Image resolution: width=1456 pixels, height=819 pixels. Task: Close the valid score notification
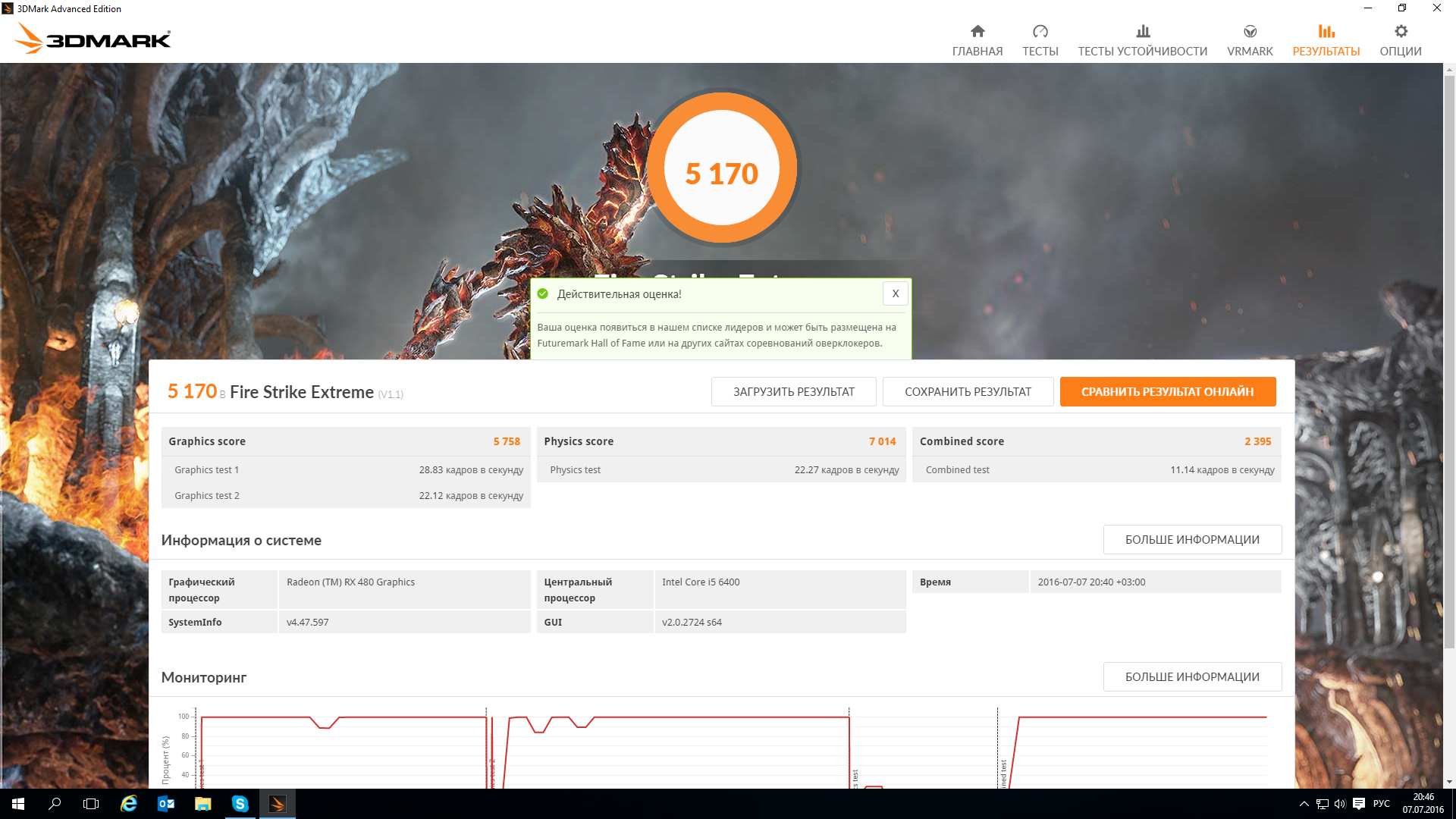point(895,293)
